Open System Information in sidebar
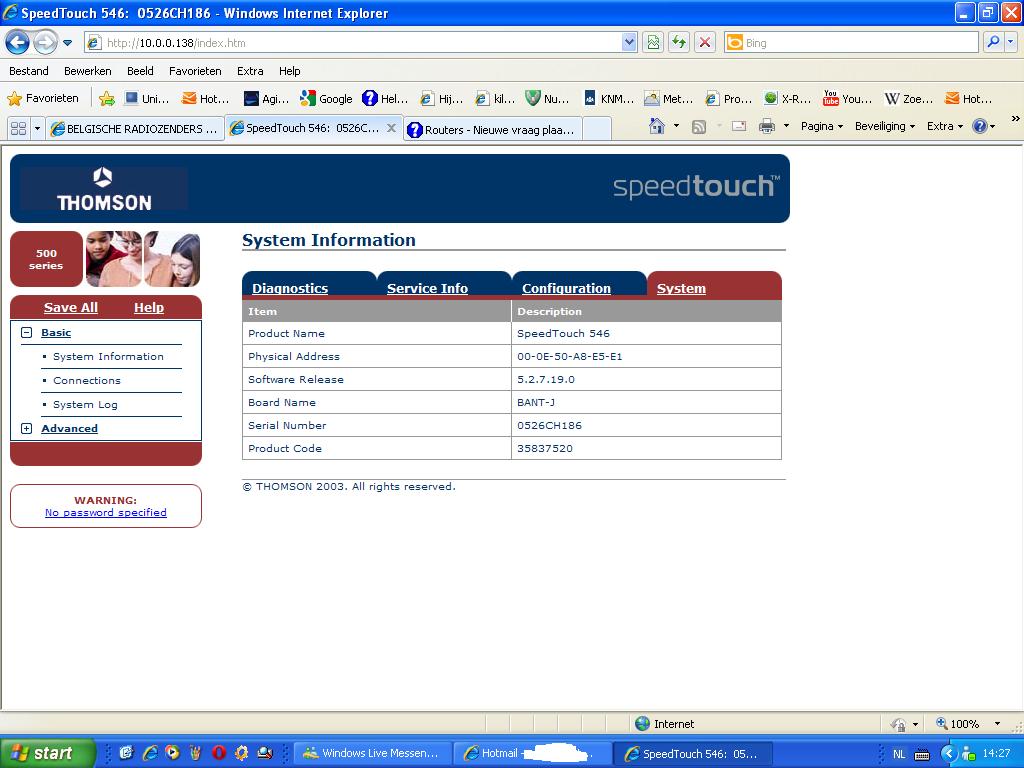 coord(108,357)
